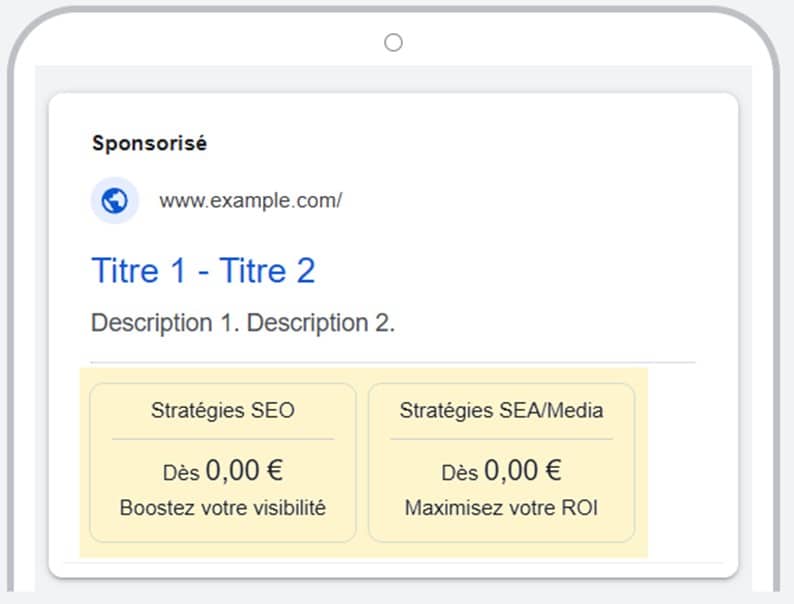Open the Stratégies SEA/Media card title
The width and height of the screenshot is (794, 604).
coord(501,410)
